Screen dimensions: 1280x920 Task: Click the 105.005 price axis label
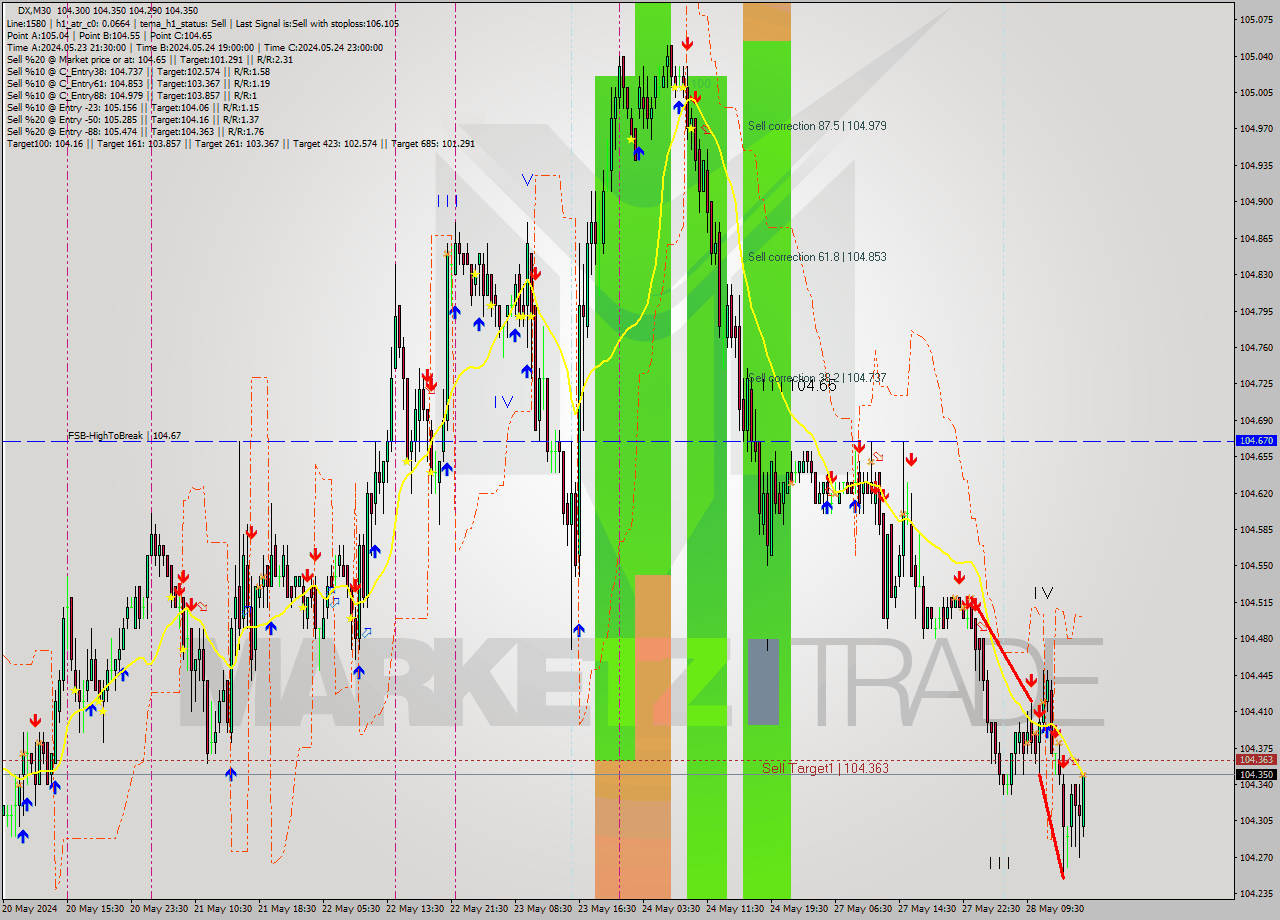coord(1256,93)
